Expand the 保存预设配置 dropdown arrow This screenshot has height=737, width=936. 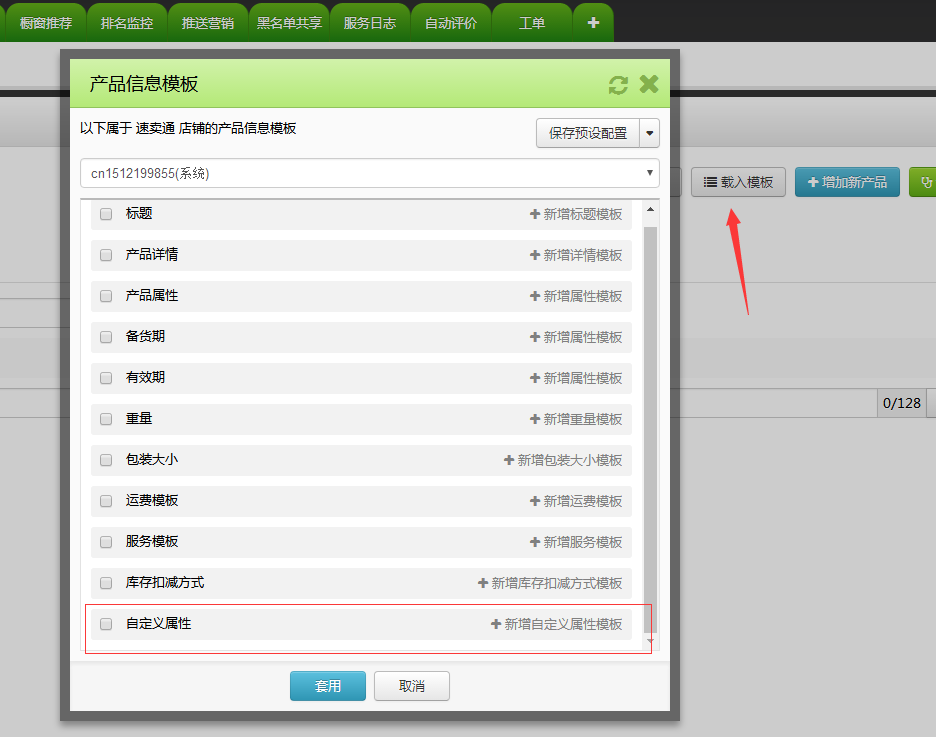pyautogui.click(x=649, y=133)
